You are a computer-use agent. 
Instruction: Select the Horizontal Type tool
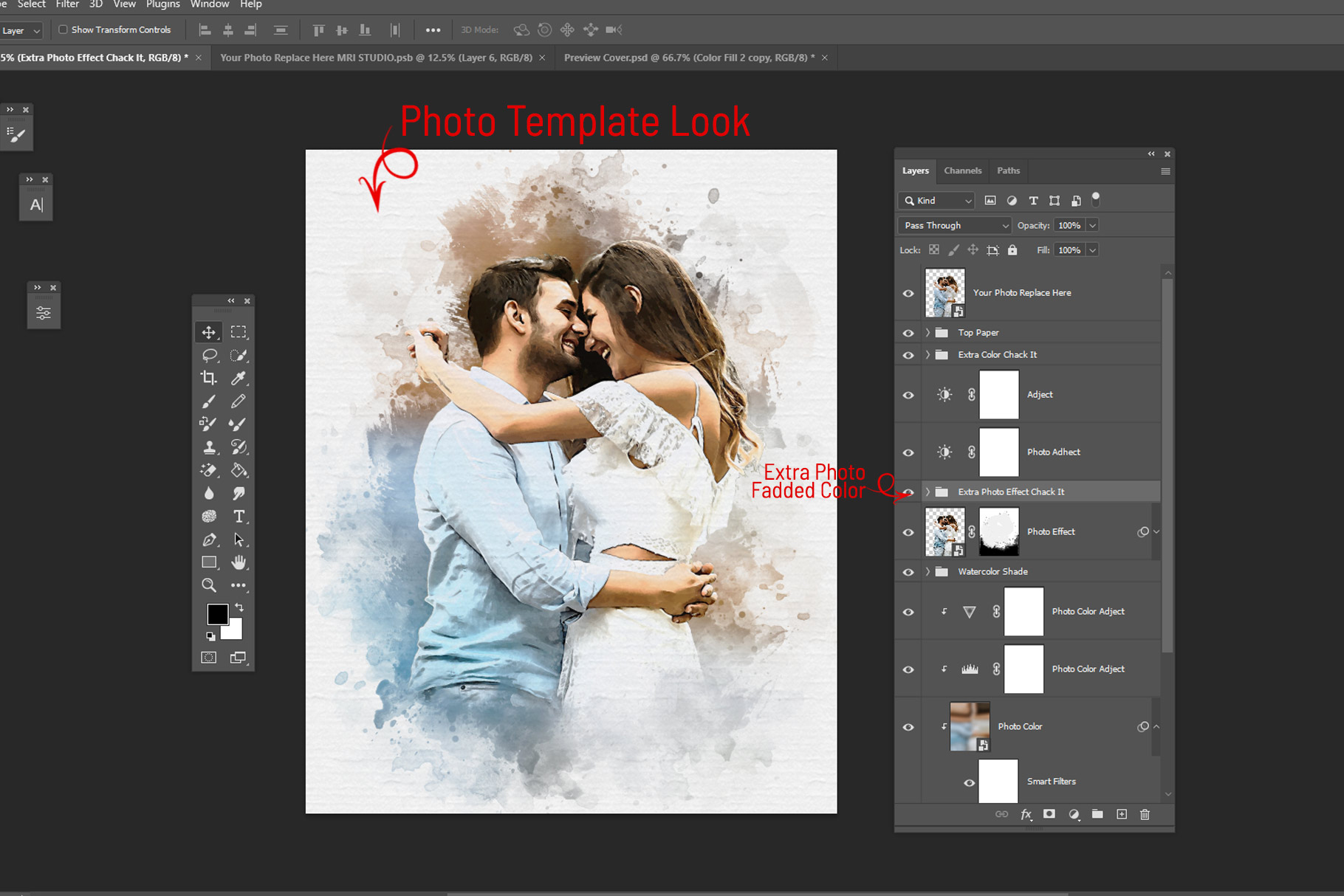pos(239,516)
